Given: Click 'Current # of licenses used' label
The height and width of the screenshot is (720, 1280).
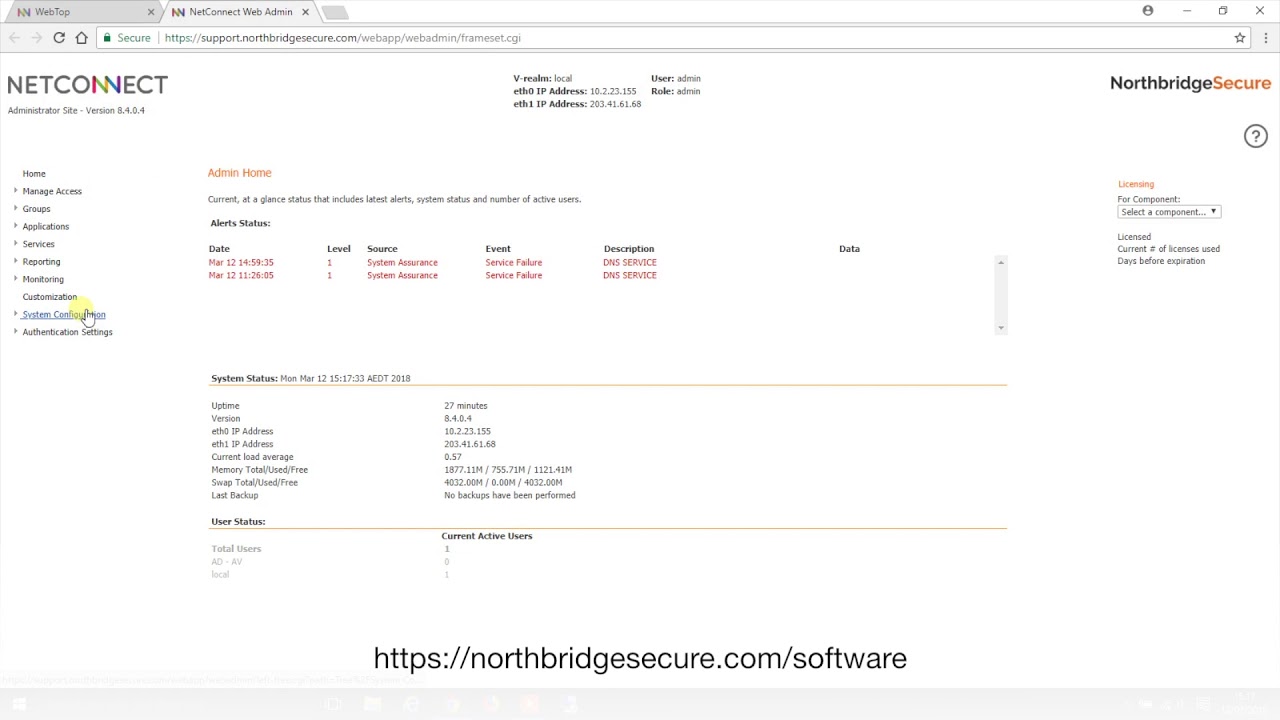Looking at the screenshot, I should (x=1169, y=249).
